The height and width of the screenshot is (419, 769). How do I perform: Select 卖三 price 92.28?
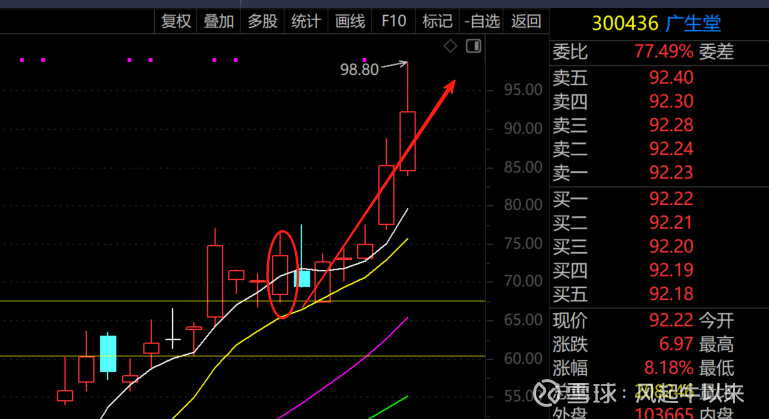coord(671,125)
